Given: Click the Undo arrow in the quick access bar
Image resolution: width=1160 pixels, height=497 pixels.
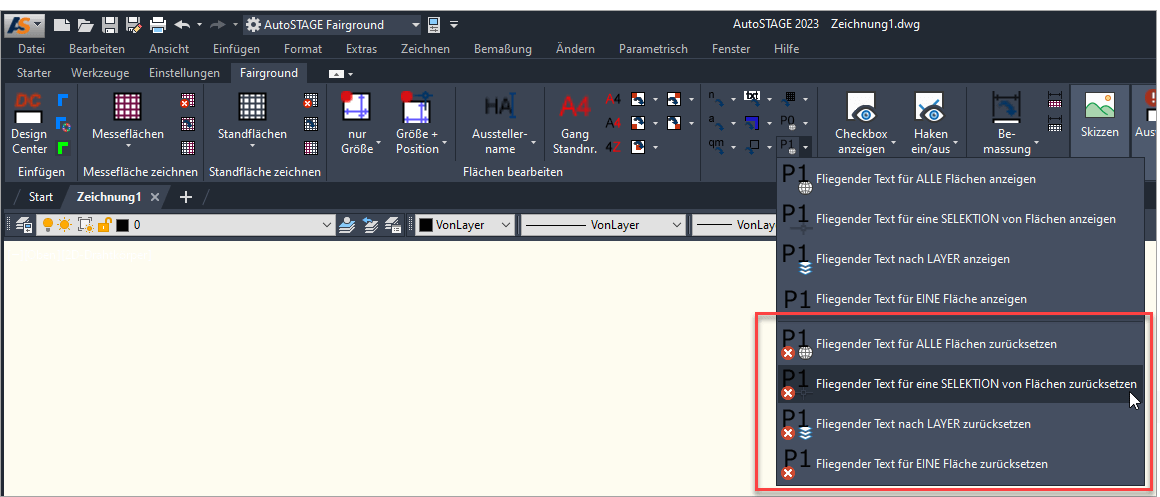Looking at the screenshot, I should click(182, 24).
